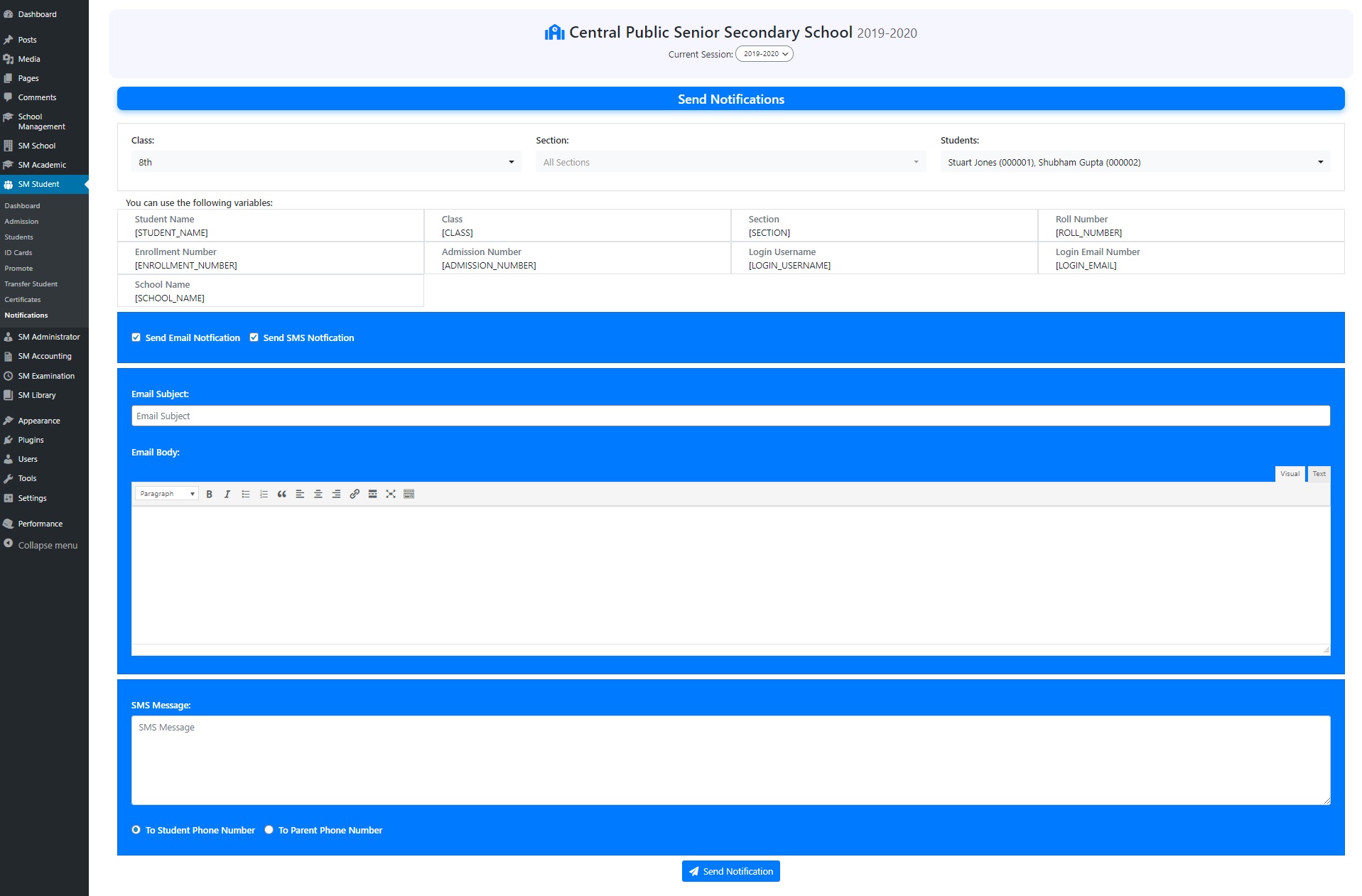1362x896 pixels.
Task: Select To Student Phone Number radio option
Action: point(136,830)
